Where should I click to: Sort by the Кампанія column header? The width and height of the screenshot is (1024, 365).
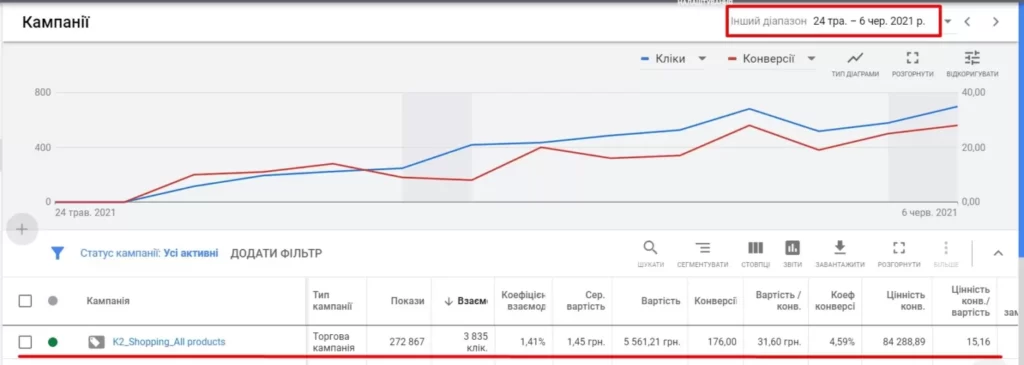pyautogui.click(x=108, y=301)
